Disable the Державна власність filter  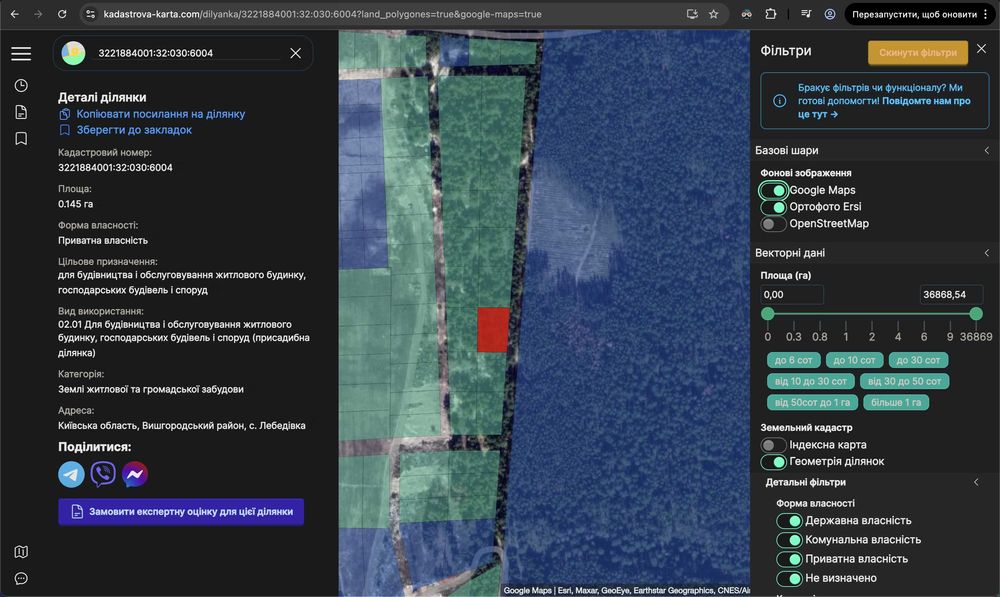click(789, 521)
